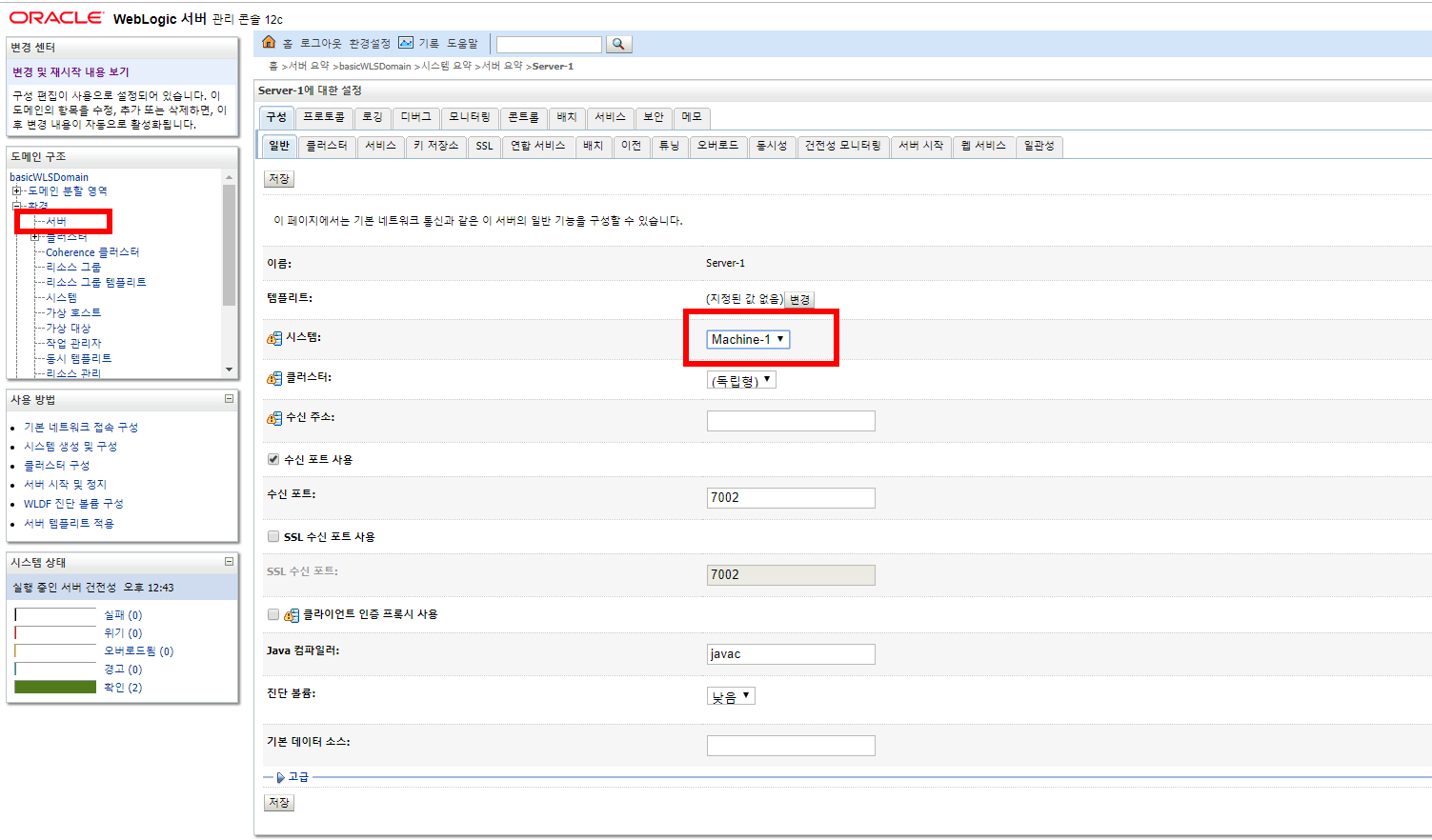Open 환경설정 preferences link
1432x840 pixels.
point(370,44)
